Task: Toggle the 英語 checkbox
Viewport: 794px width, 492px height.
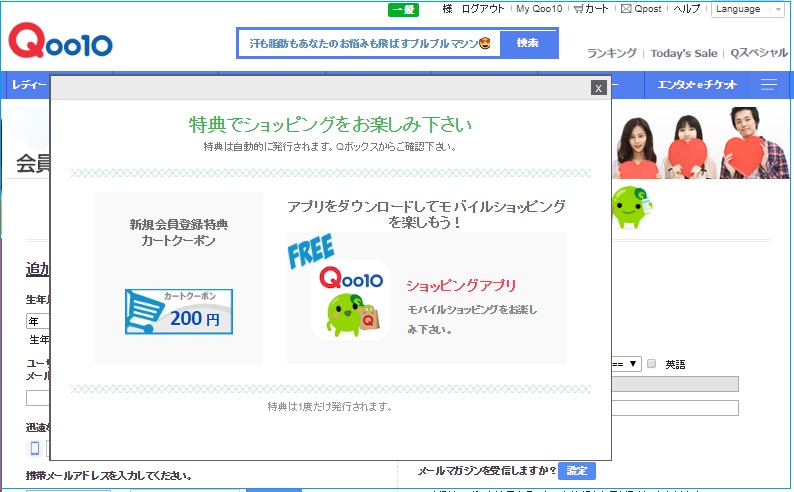Action: pyautogui.click(x=652, y=363)
